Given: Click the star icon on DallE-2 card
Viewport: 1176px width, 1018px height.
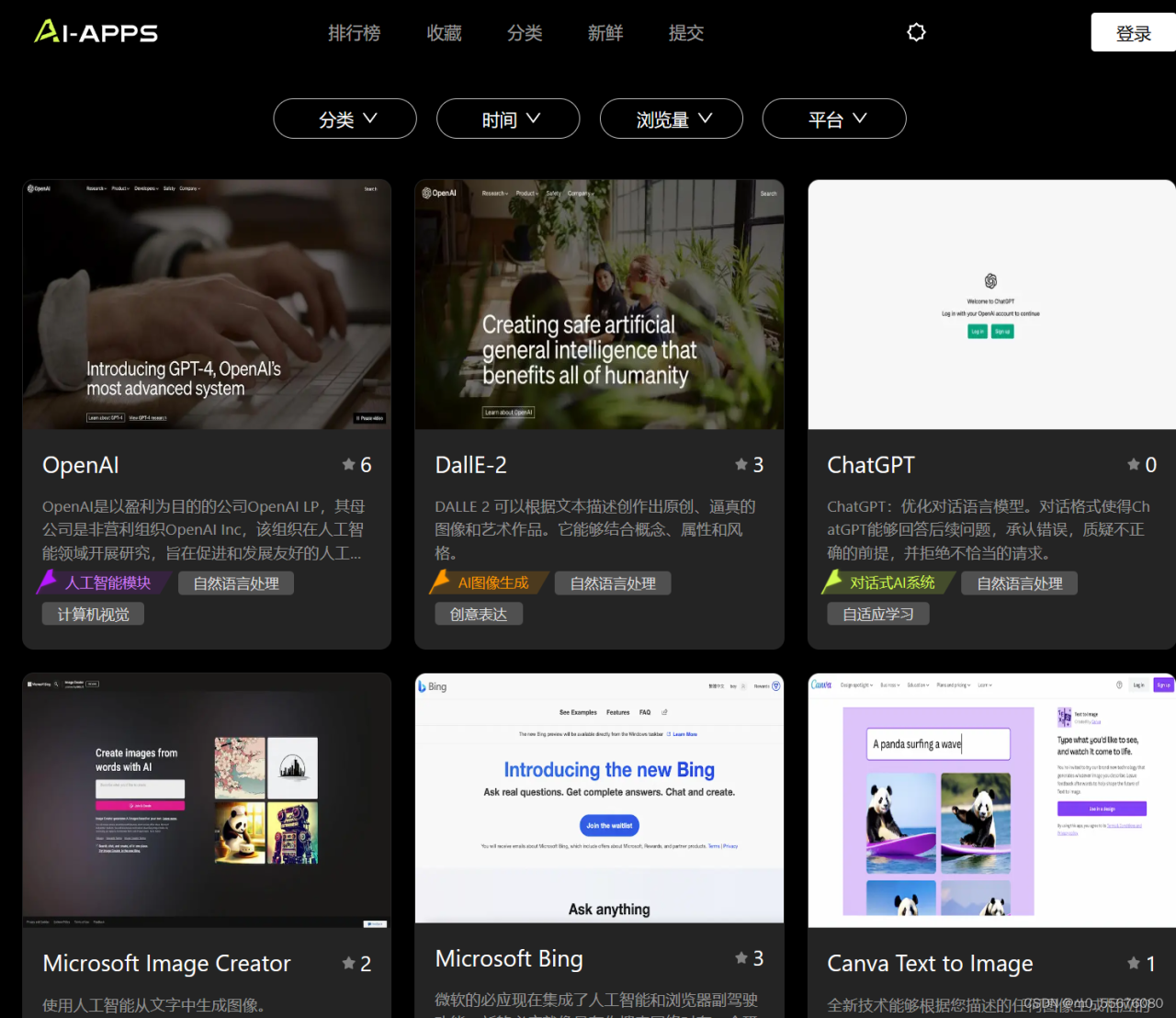Looking at the screenshot, I should 741,465.
